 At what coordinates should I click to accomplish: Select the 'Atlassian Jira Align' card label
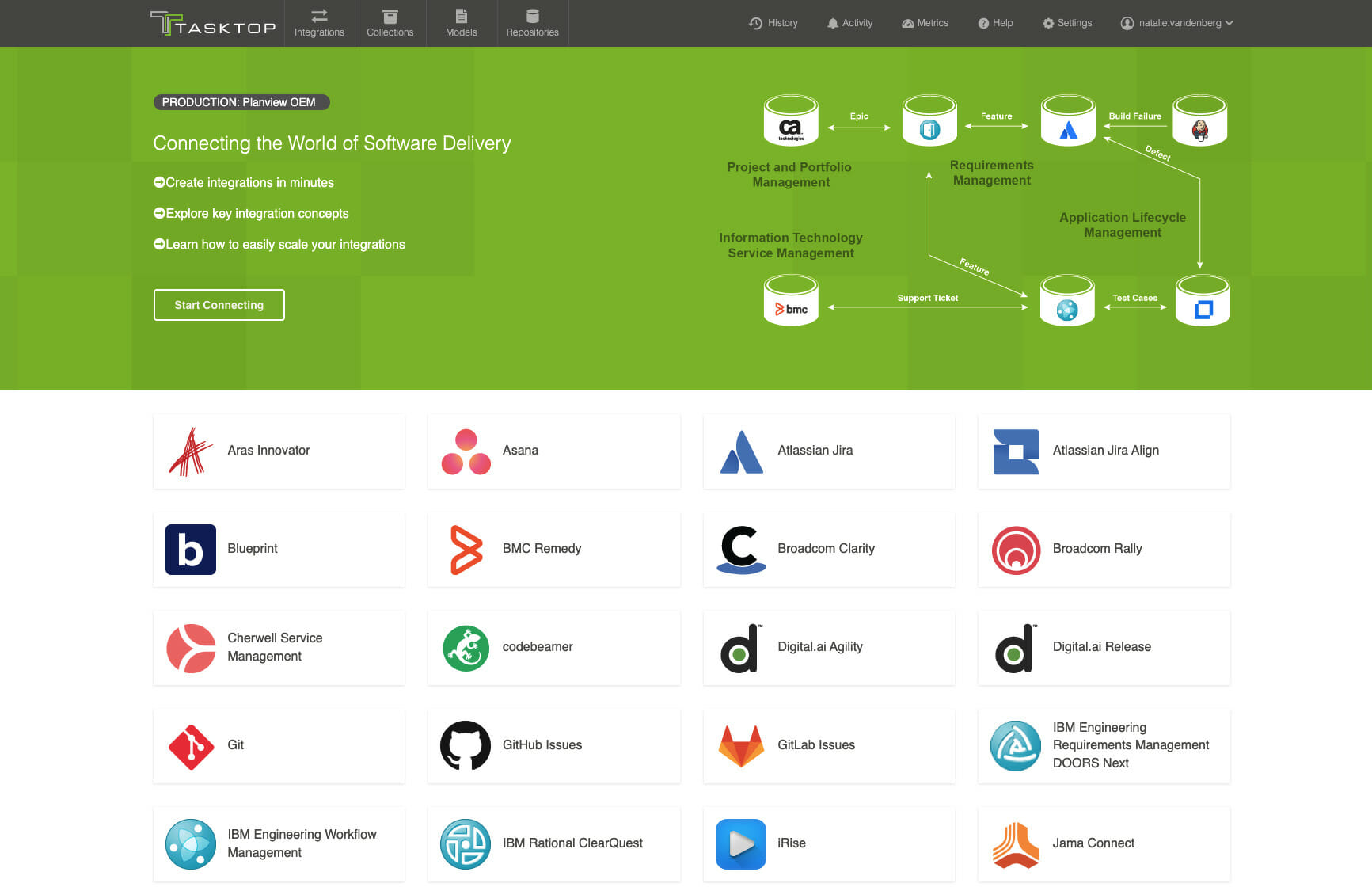(x=1105, y=451)
